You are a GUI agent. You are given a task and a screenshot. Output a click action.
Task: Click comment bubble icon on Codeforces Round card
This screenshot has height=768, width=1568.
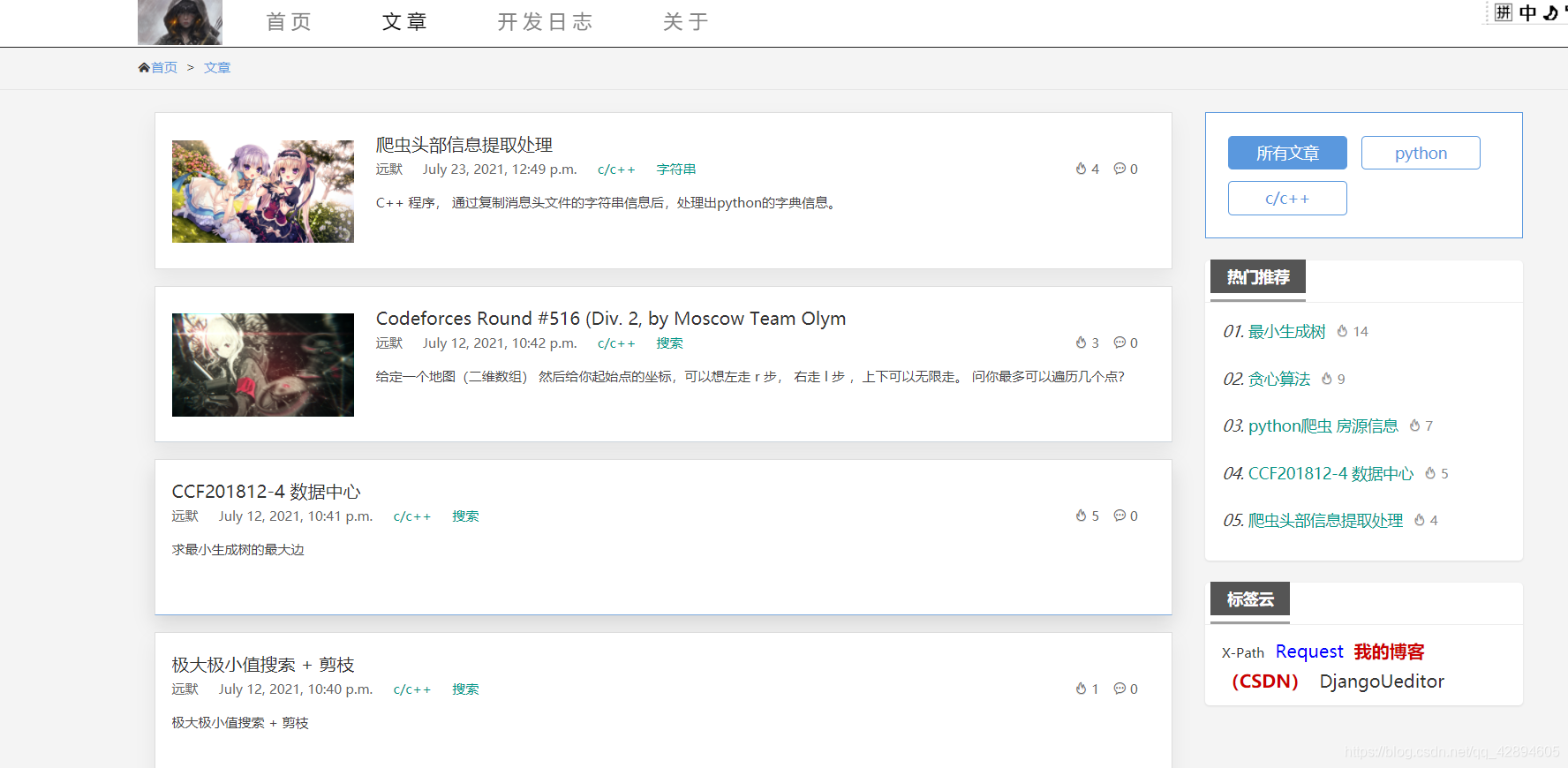click(x=1119, y=343)
